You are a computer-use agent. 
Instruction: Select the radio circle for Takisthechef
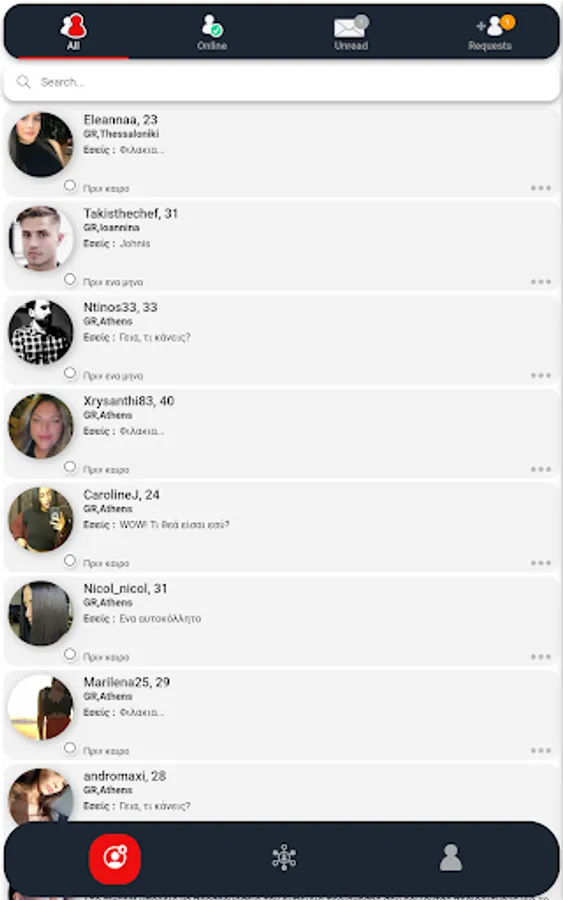(x=70, y=279)
